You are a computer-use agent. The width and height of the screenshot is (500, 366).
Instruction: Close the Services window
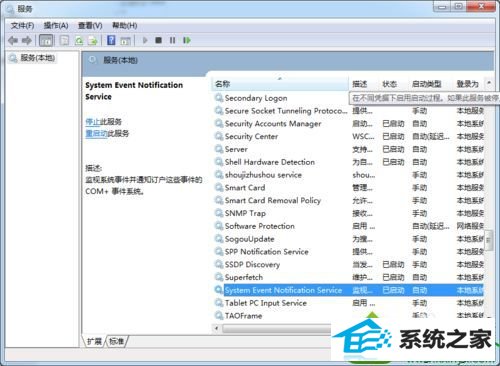pyautogui.click(x=481, y=7)
